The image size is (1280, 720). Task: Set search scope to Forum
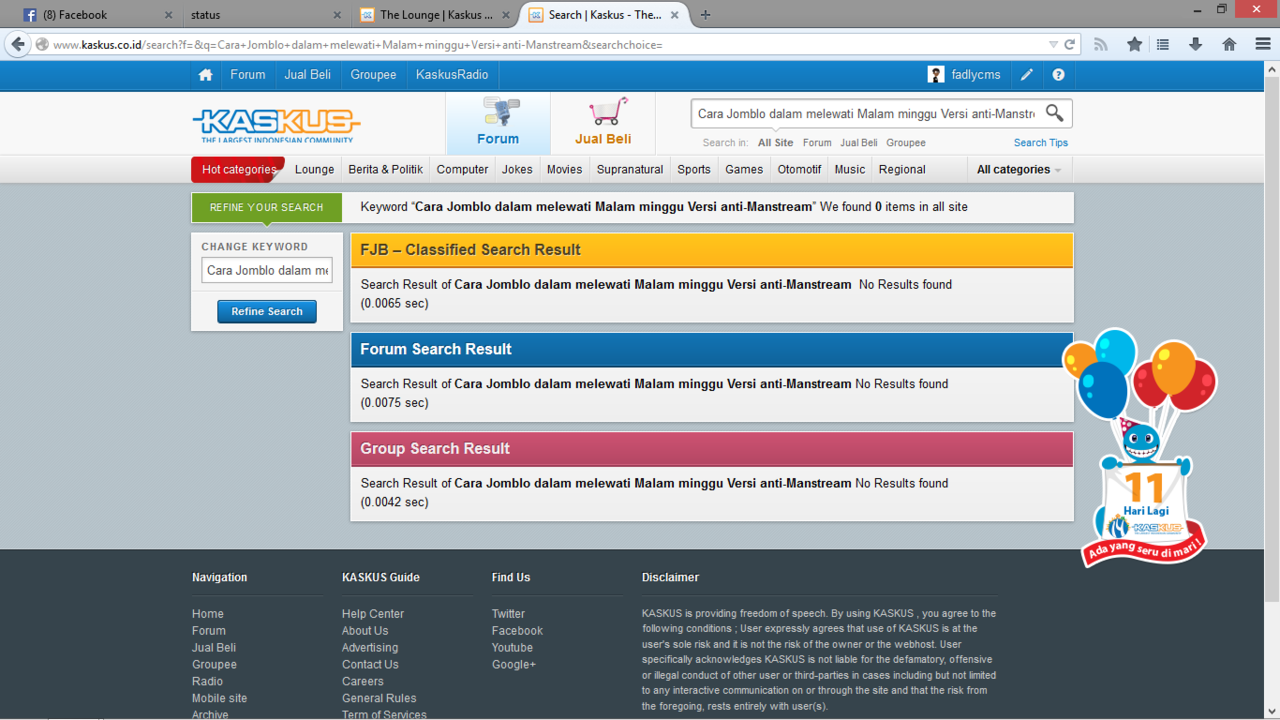pyautogui.click(x=817, y=143)
